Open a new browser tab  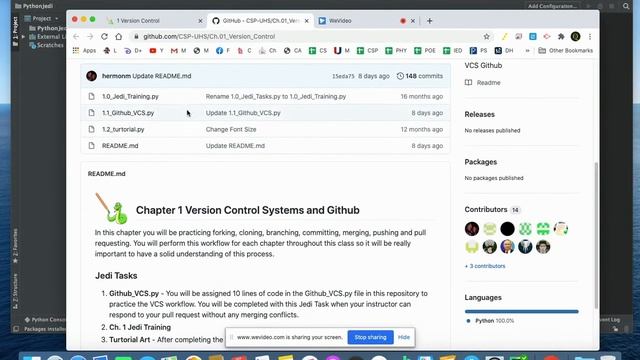pos(429,21)
